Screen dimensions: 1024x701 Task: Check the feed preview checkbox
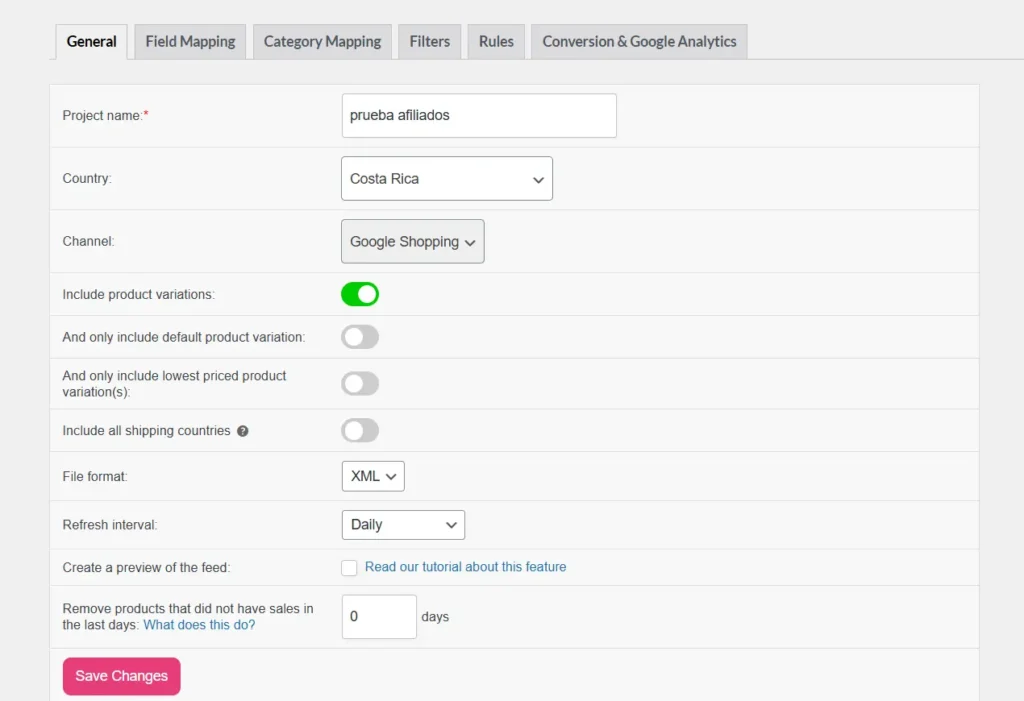click(x=349, y=568)
